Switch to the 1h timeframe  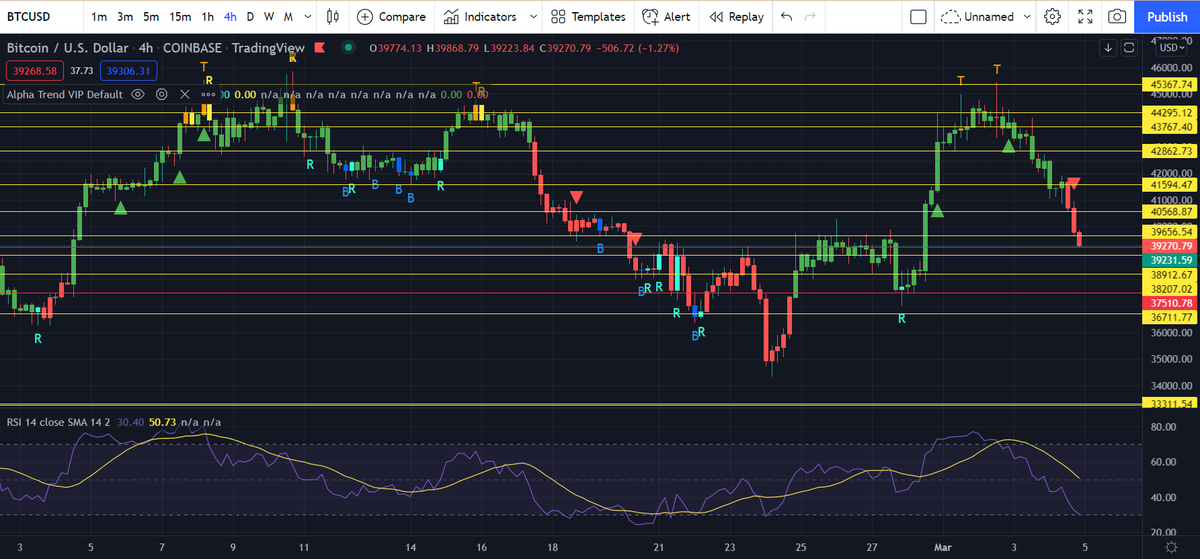207,17
